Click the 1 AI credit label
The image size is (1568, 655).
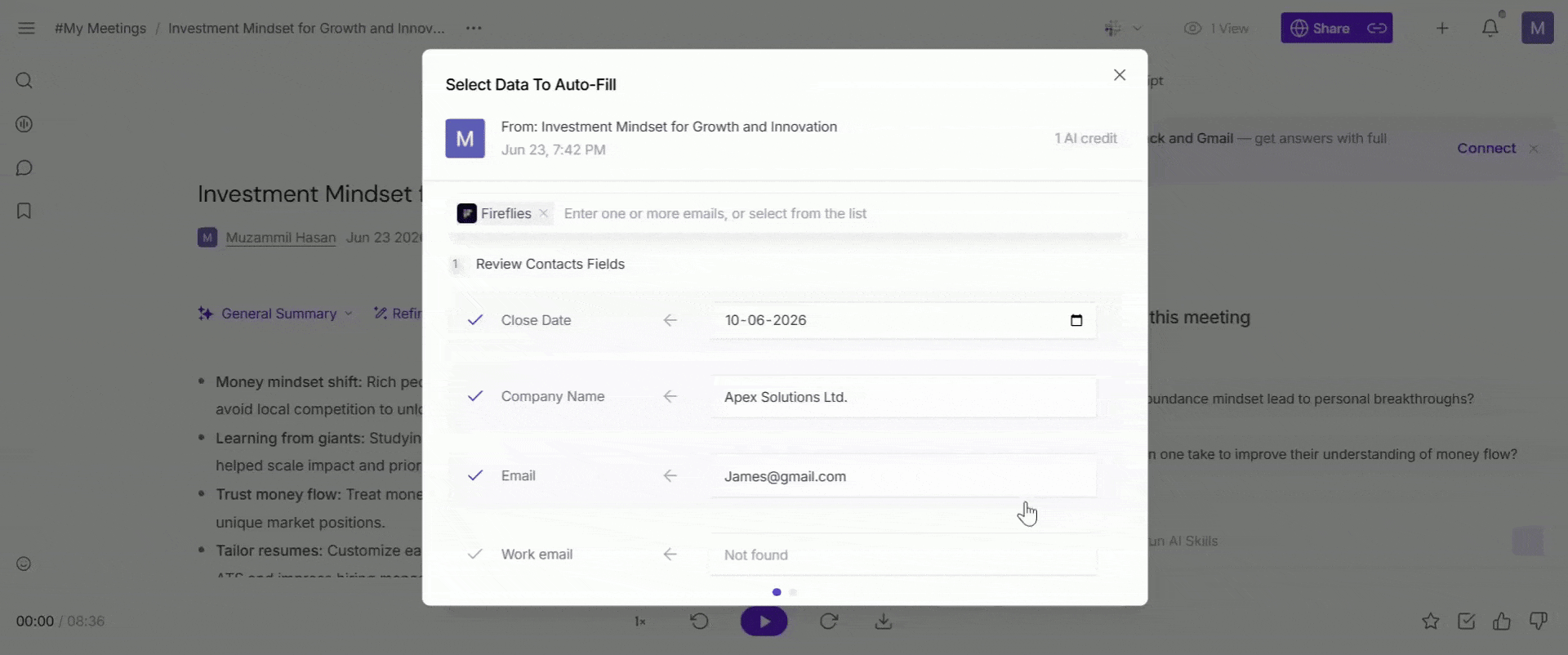1085,139
